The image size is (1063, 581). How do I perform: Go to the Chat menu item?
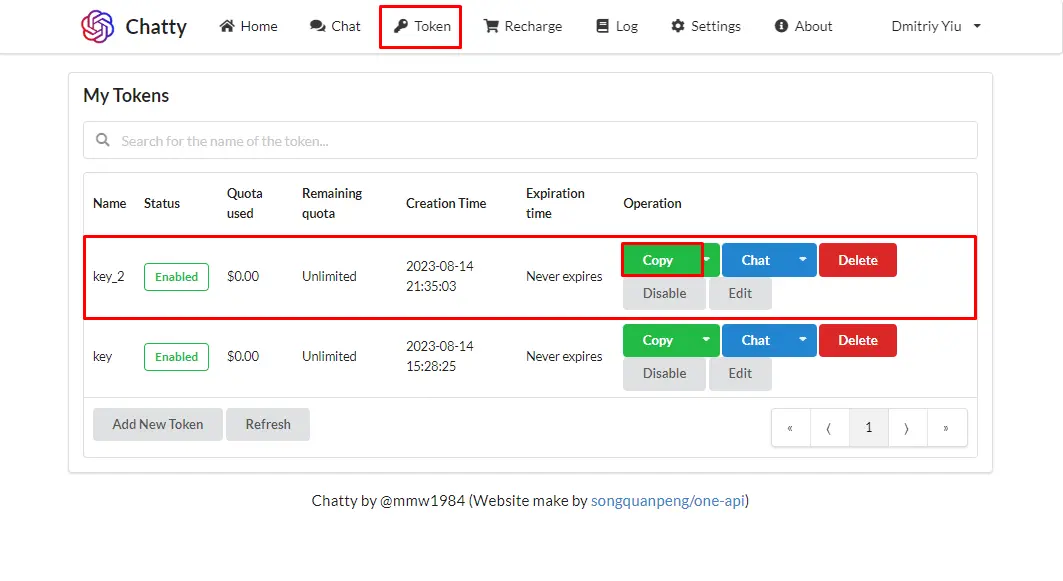[335, 26]
